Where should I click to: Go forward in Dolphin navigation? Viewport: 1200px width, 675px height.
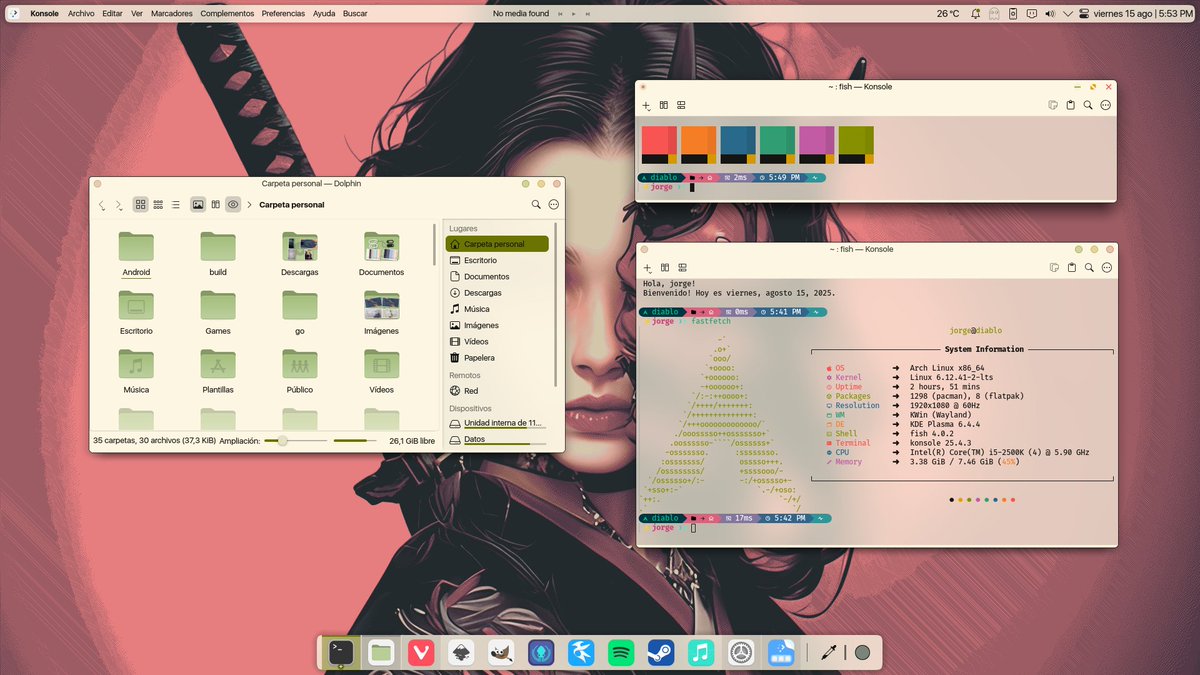(119, 205)
